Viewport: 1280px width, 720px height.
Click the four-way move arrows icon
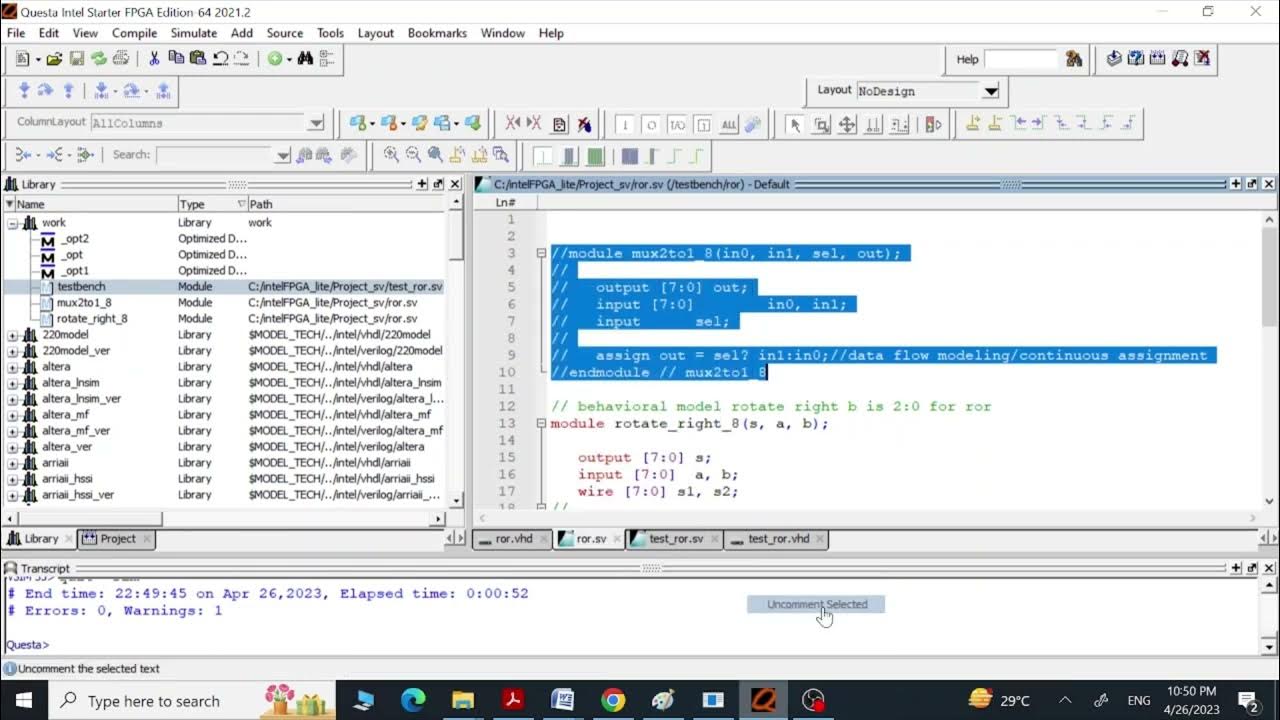click(847, 124)
